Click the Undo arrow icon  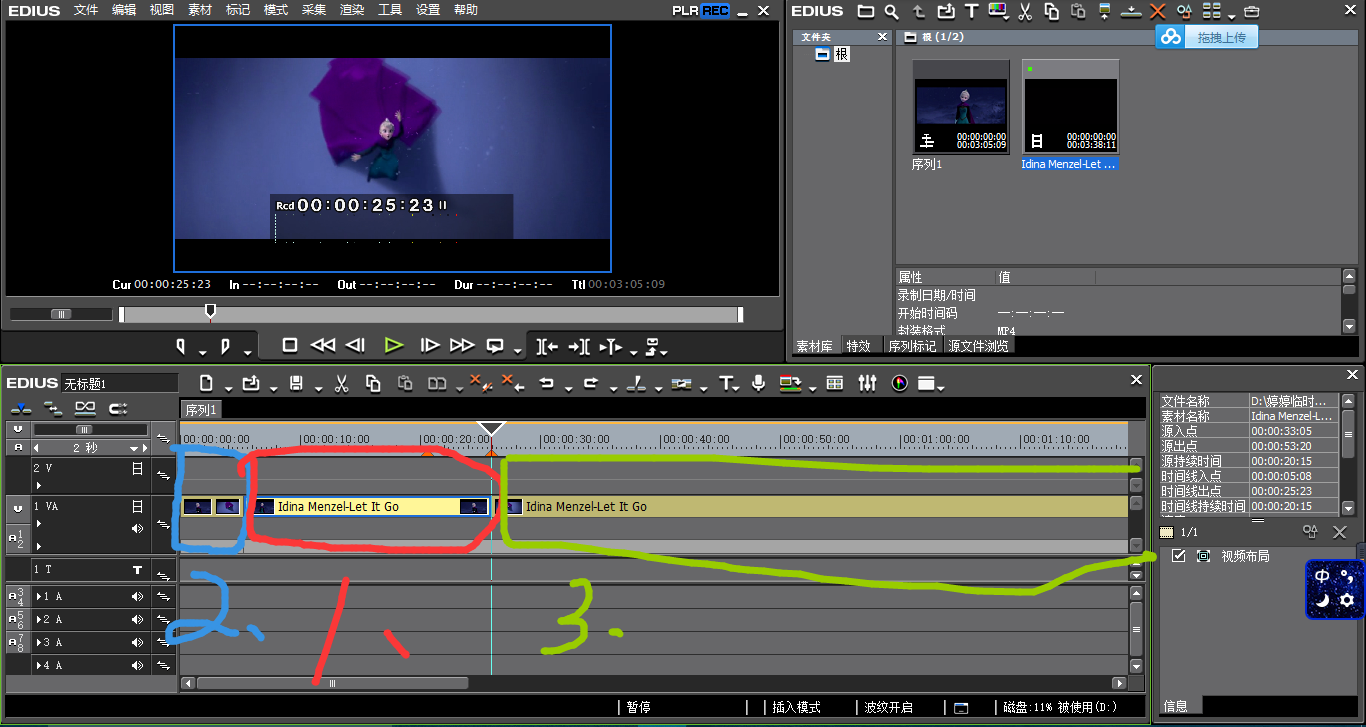click(x=546, y=383)
